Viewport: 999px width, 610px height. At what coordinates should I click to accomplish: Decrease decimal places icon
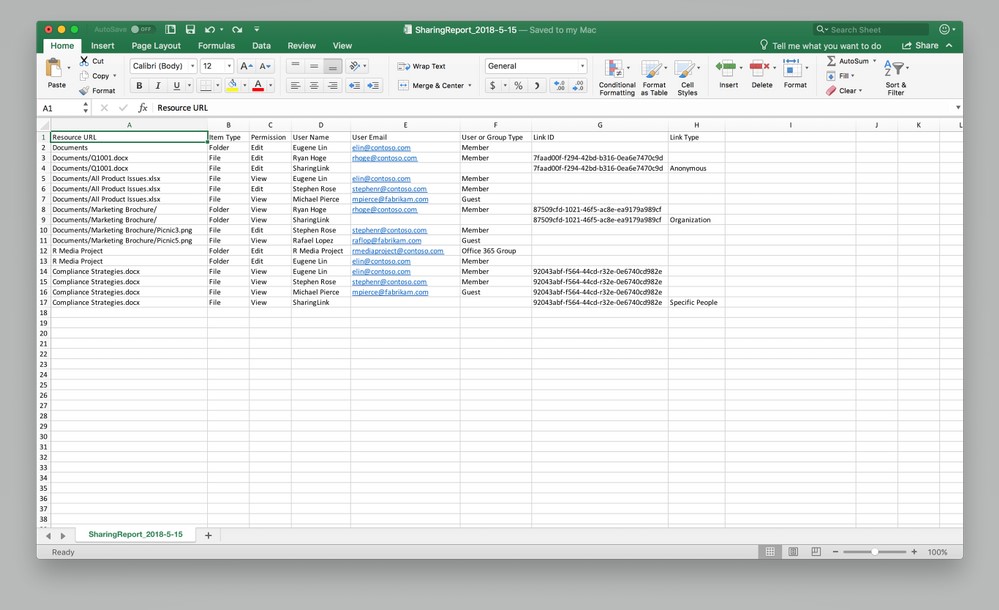(578, 85)
